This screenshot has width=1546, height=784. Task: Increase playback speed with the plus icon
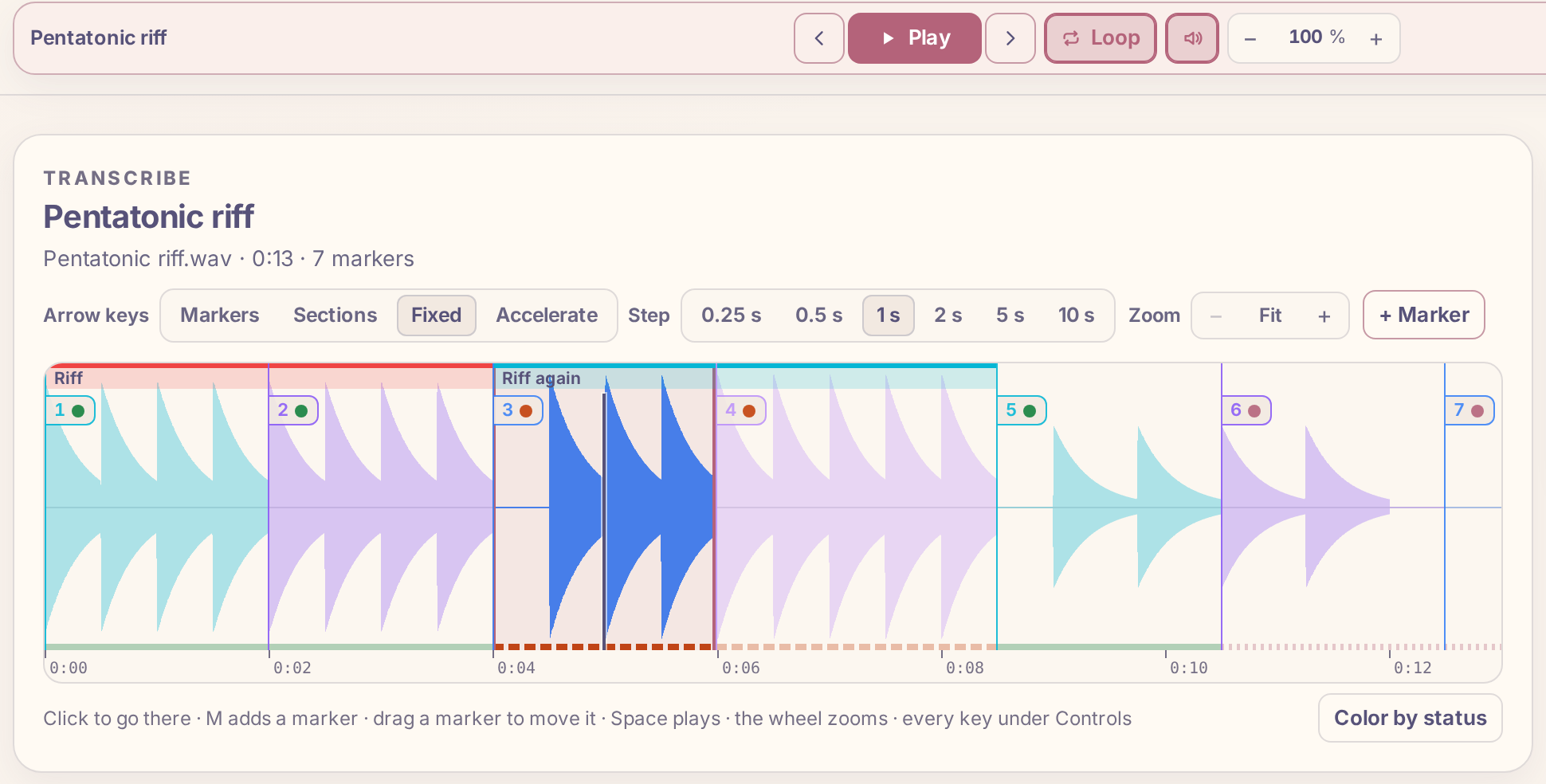pyautogui.click(x=1376, y=38)
